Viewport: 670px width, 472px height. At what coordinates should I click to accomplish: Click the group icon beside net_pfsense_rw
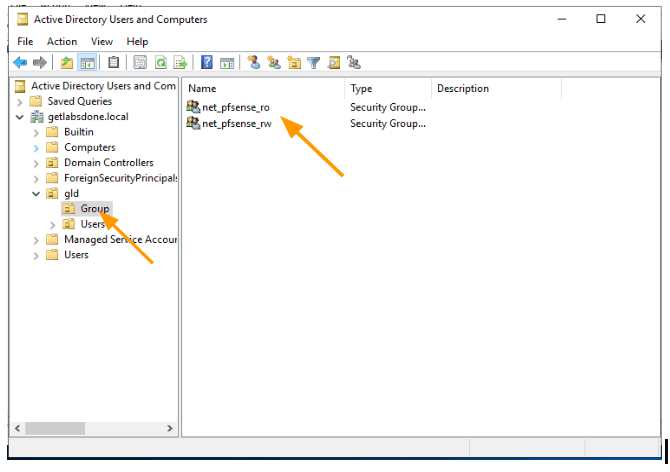click(x=193, y=123)
